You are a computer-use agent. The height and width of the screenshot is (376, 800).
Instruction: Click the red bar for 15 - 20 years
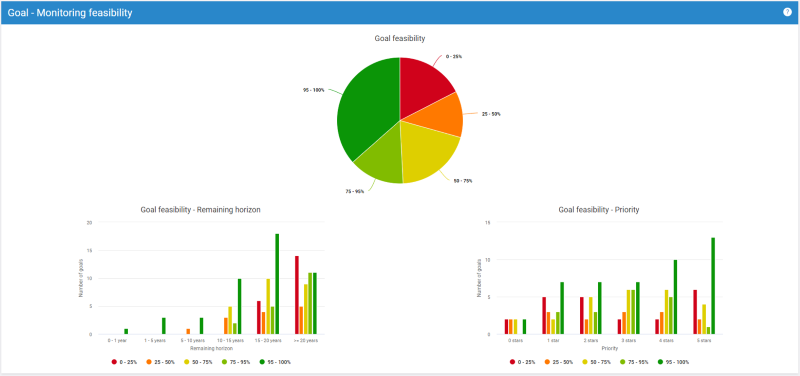[259, 317]
